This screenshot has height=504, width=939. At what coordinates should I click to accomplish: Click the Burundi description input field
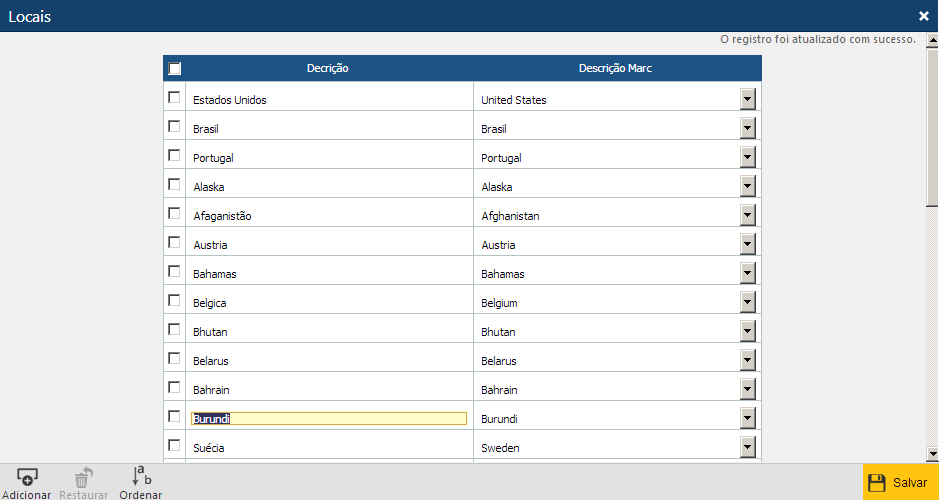(x=329, y=419)
